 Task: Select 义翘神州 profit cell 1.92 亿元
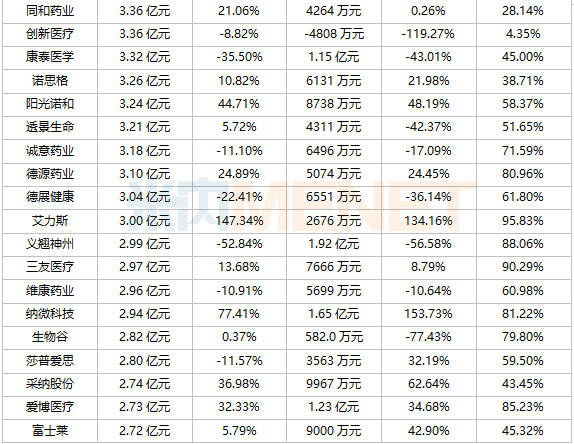[x=334, y=244]
